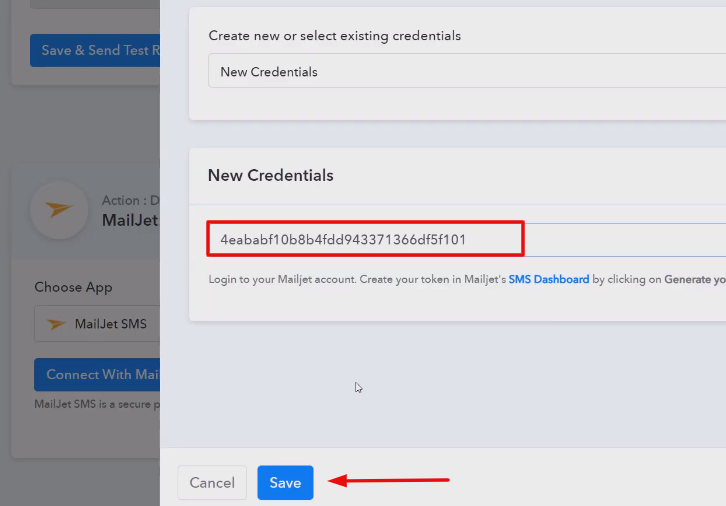Click Connect With MailJet SMS button
The width and height of the screenshot is (726, 506).
[97, 374]
